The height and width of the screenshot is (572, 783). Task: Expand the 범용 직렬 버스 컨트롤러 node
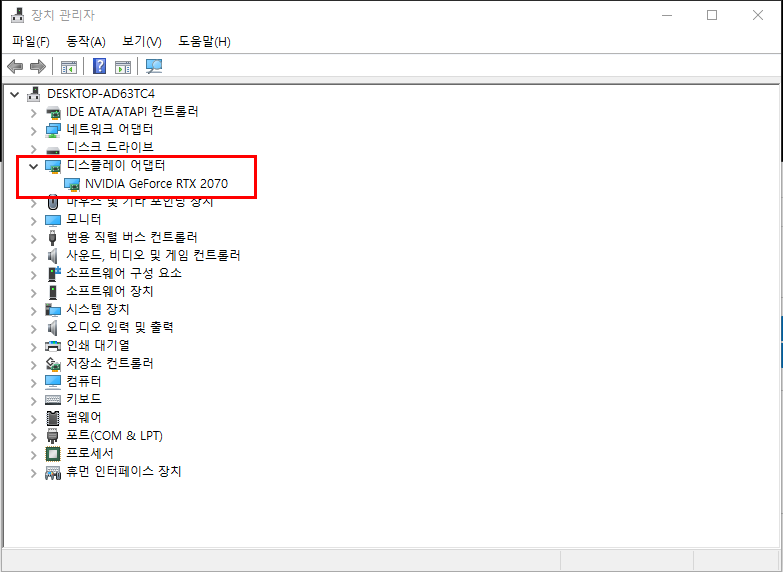tap(33, 239)
